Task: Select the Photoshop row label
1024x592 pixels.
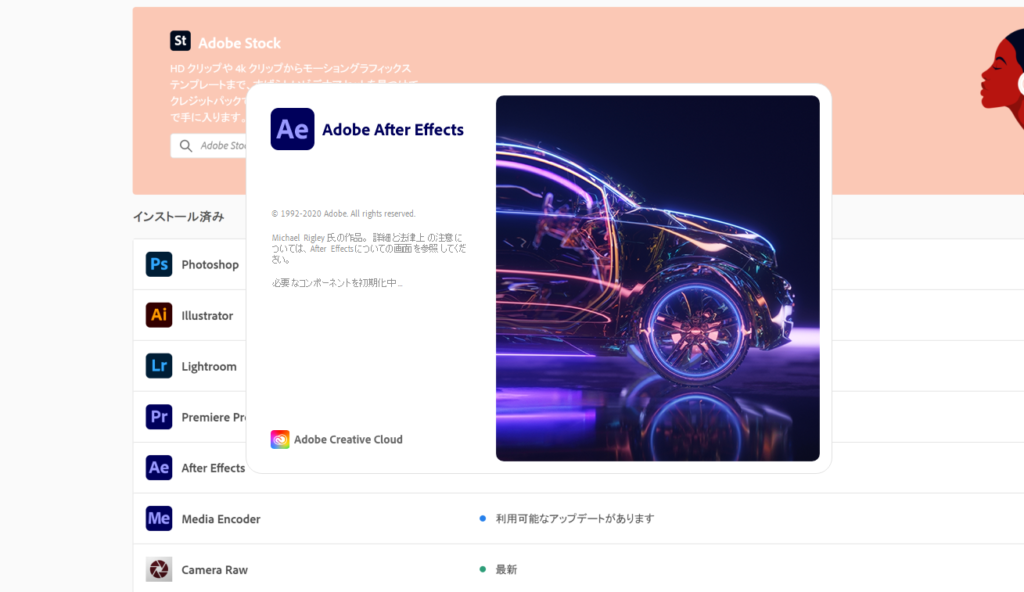Action: point(210,265)
